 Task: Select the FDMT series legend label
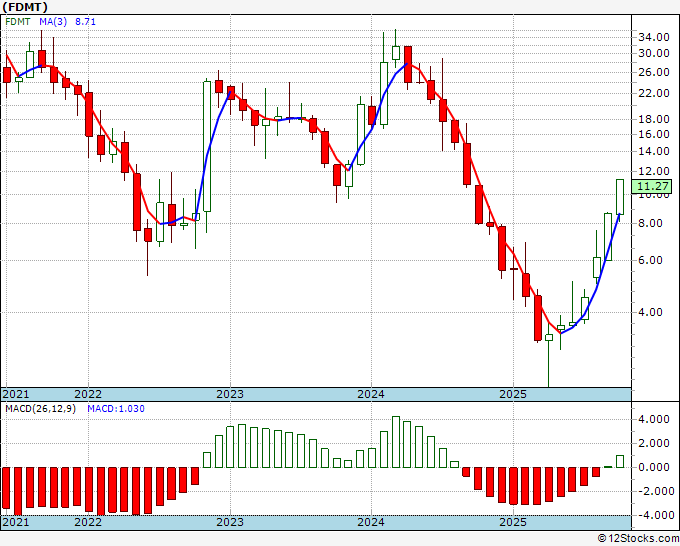18,22
